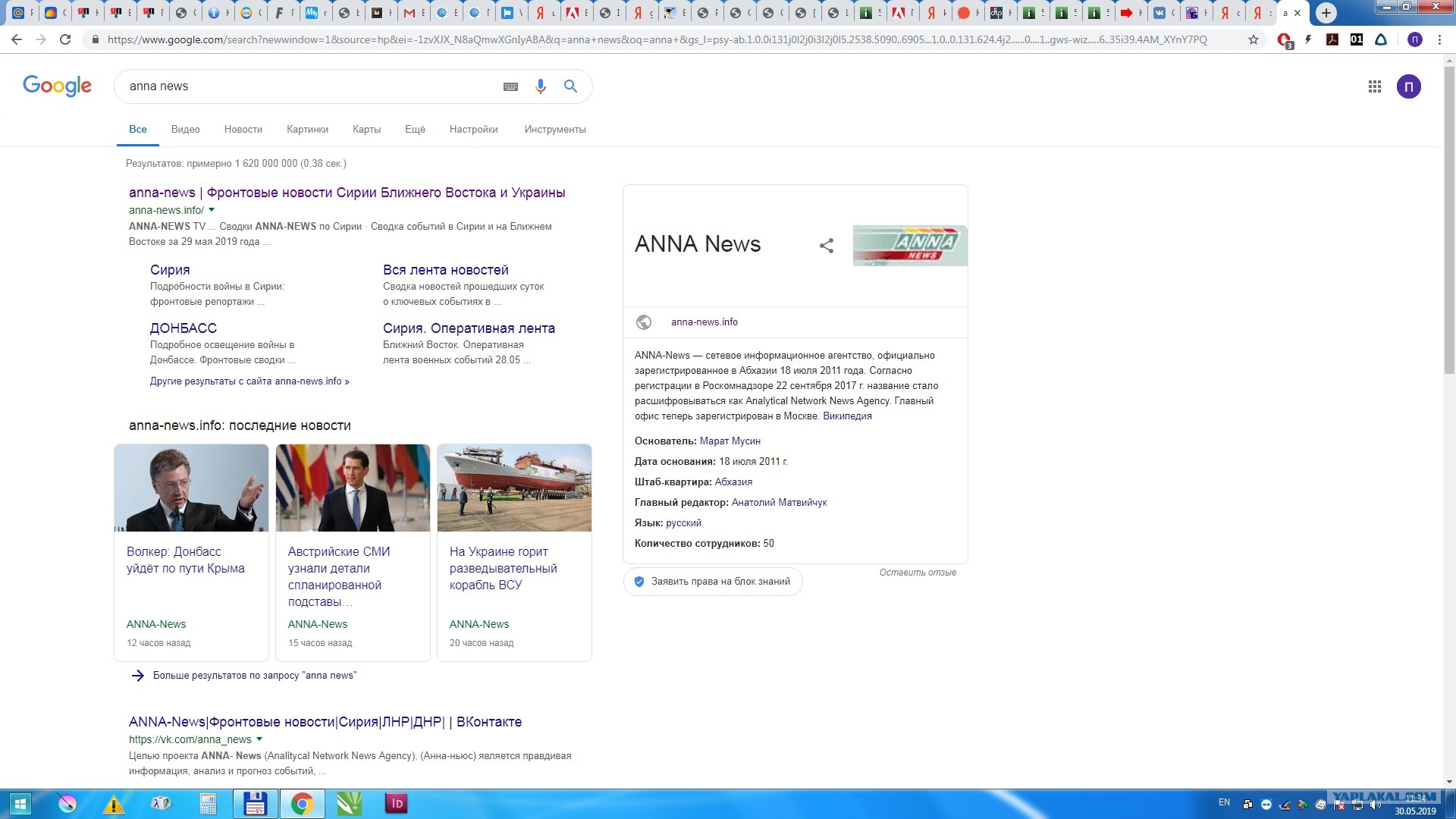Open CorelDRAW from the taskbar

[x=349, y=804]
